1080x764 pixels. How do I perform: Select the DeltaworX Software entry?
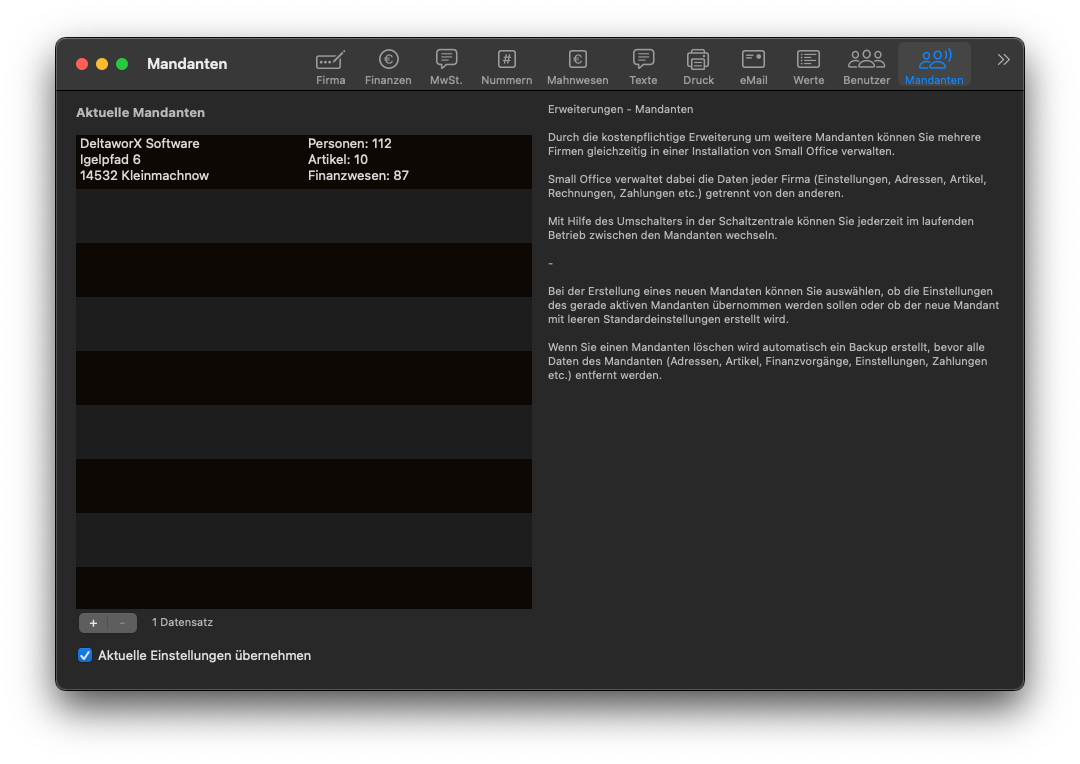140,144
